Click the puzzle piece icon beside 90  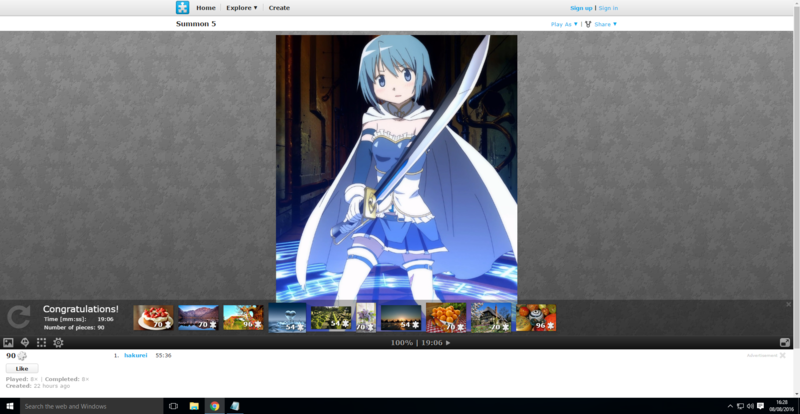click(22, 356)
